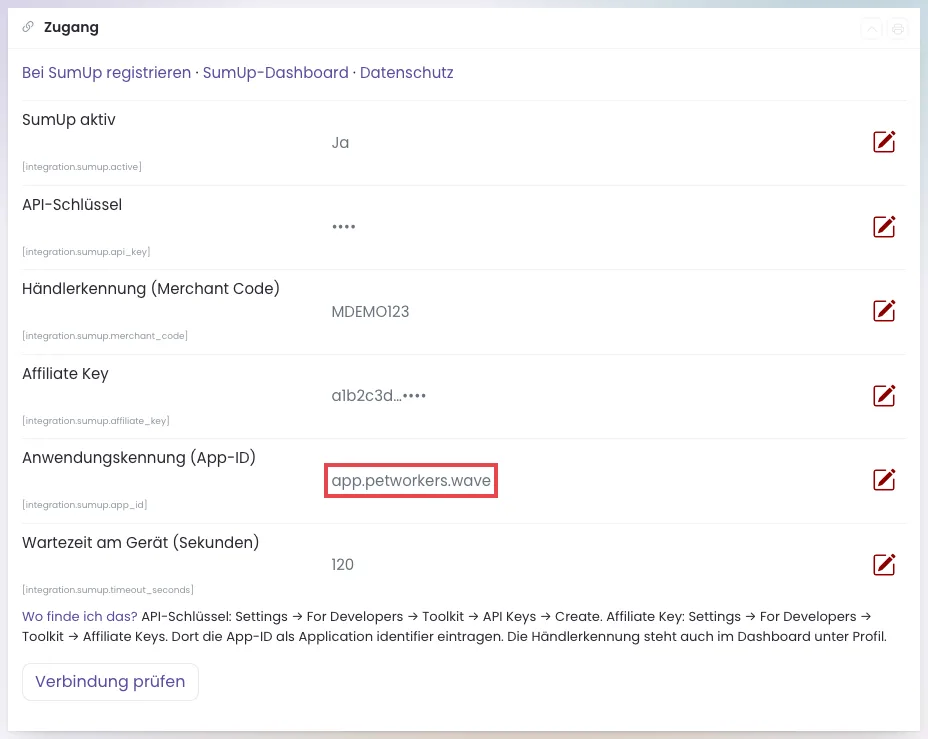Click the Verbindung prüfen button
Screen dimensions: 928x739
point(110,682)
